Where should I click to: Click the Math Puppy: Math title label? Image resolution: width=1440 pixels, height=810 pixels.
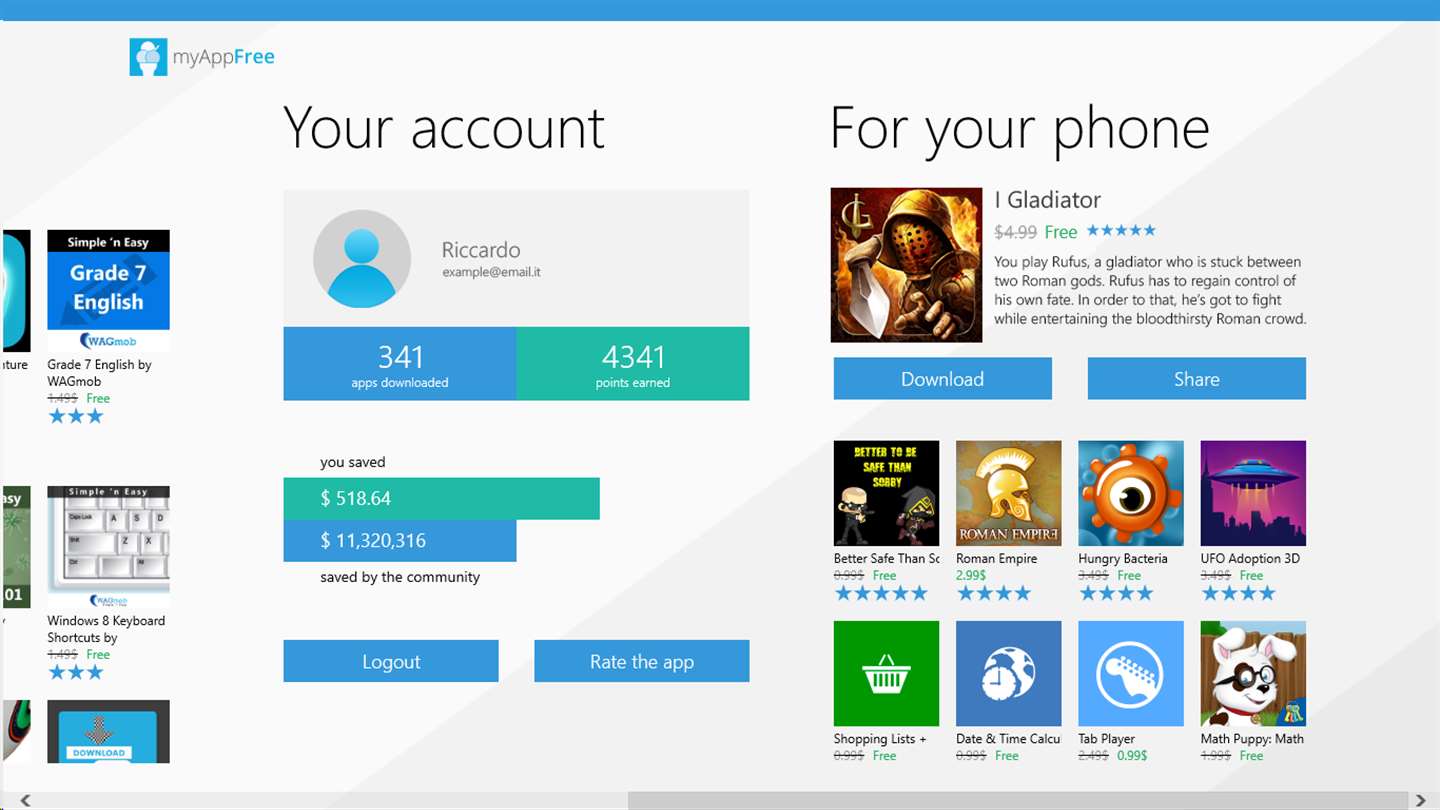pyautogui.click(x=1252, y=738)
